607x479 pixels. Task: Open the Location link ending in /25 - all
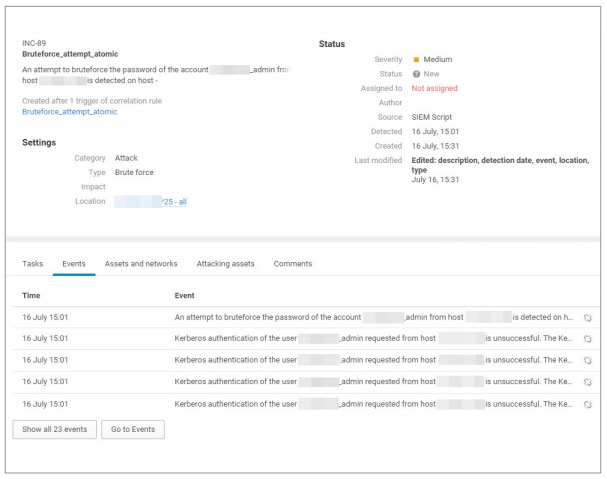coord(151,202)
